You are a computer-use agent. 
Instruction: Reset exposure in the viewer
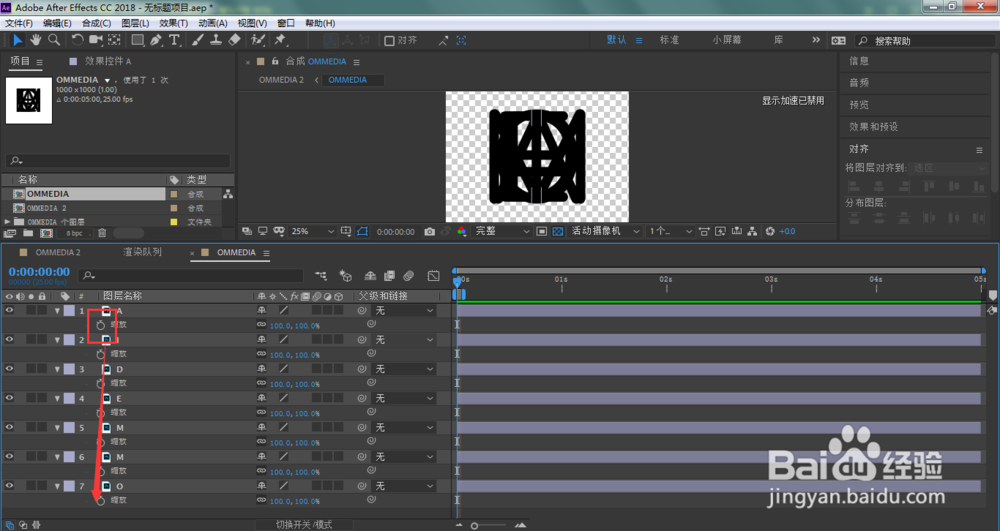pyautogui.click(x=770, y=231)
